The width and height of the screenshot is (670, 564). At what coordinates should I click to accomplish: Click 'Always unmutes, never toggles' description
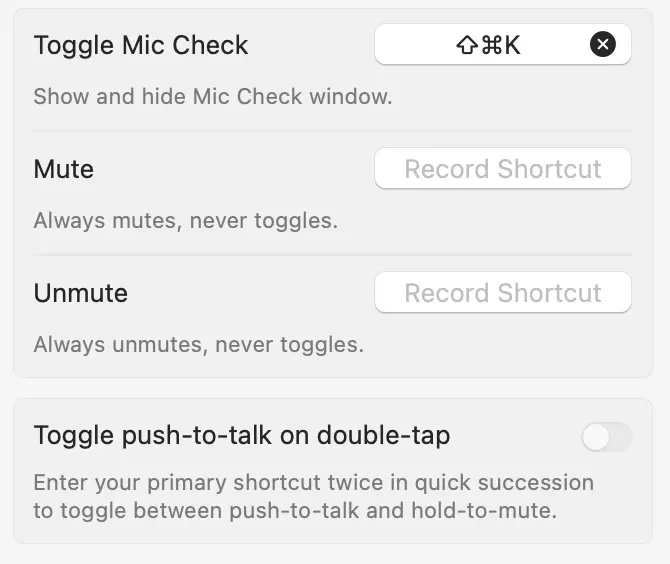pyautogui.click(x=199, y=345)
